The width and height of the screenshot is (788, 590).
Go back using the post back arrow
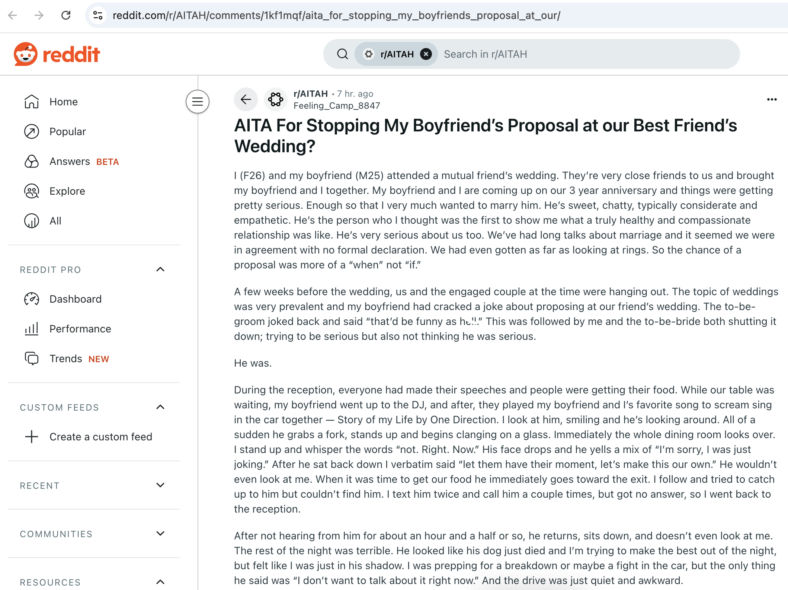tap(246, 100)
